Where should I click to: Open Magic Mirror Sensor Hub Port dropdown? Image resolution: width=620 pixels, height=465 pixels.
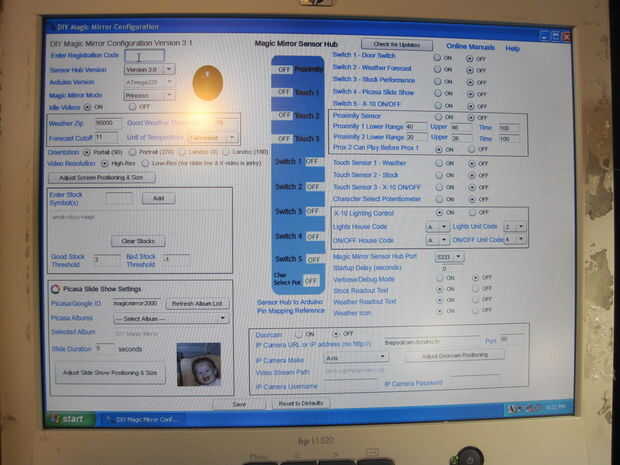[449, 257]
